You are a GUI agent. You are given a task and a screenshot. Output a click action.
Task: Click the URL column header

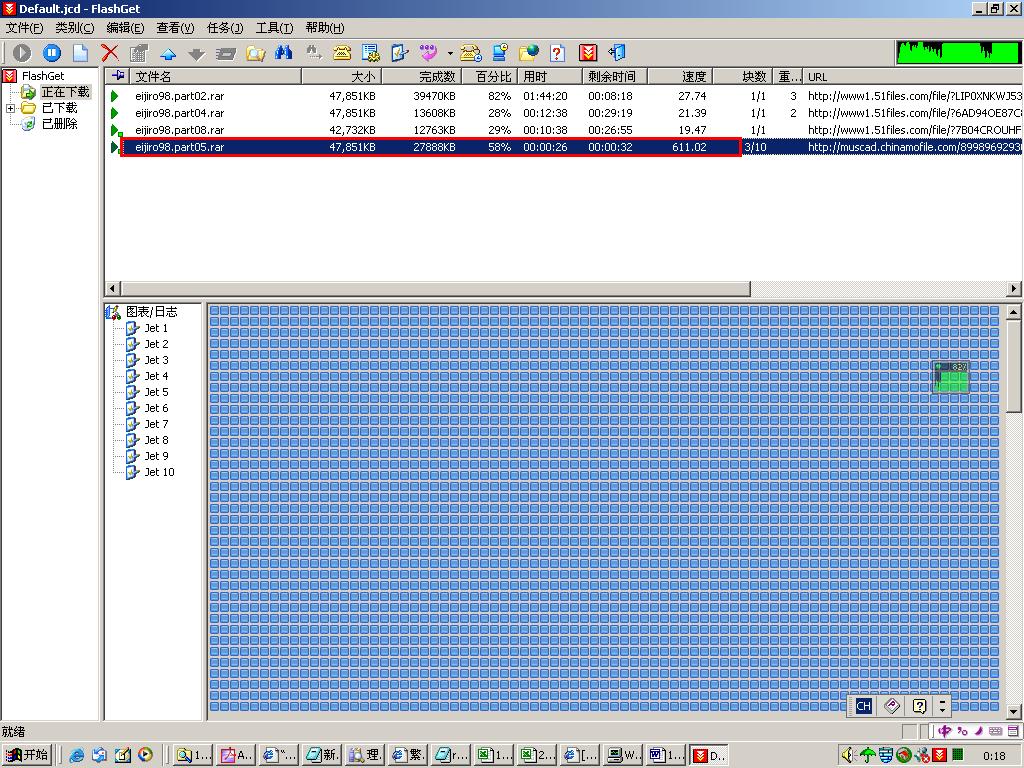click(x=912, y=76)
